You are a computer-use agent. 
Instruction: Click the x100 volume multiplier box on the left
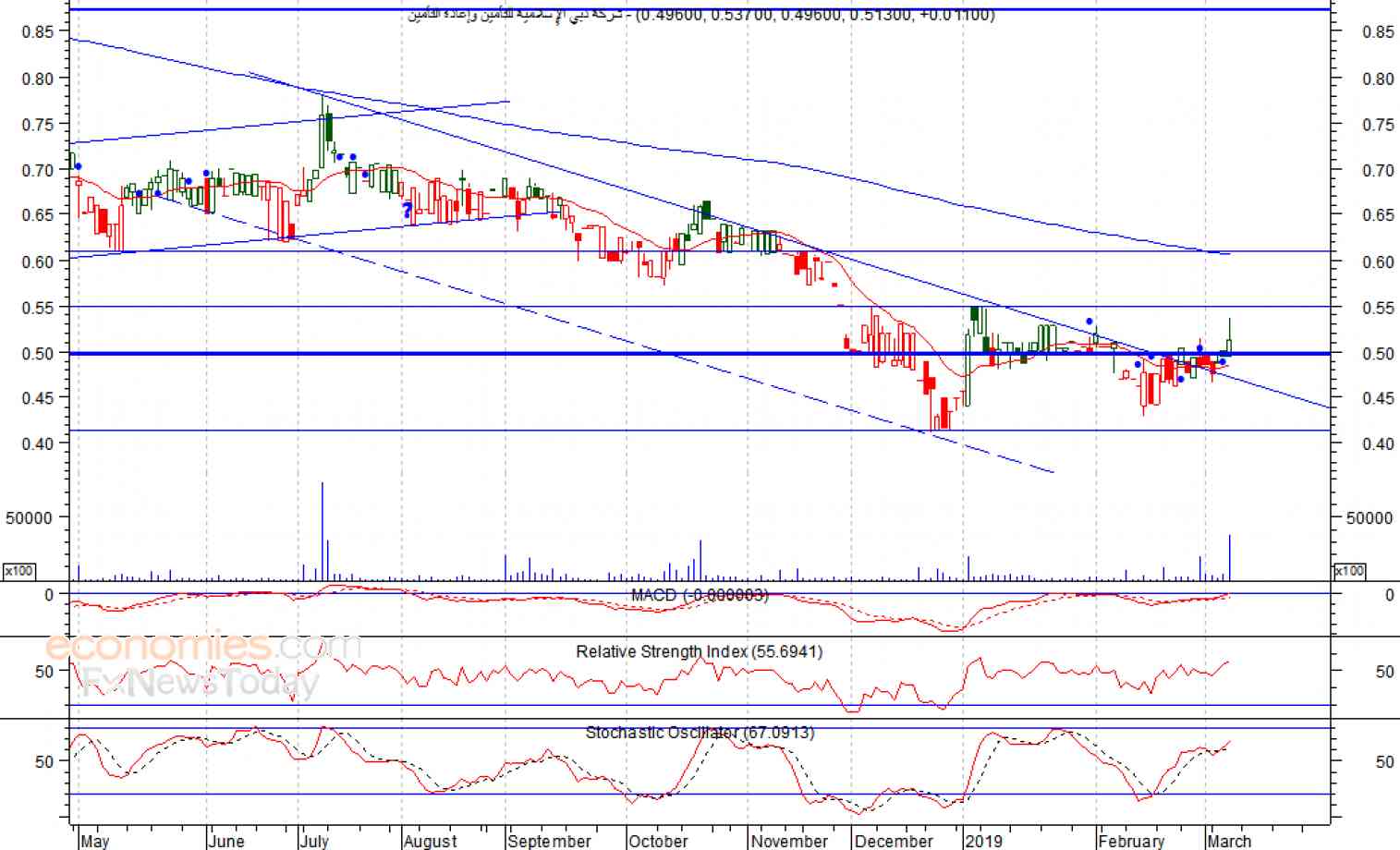coord(18,571)
